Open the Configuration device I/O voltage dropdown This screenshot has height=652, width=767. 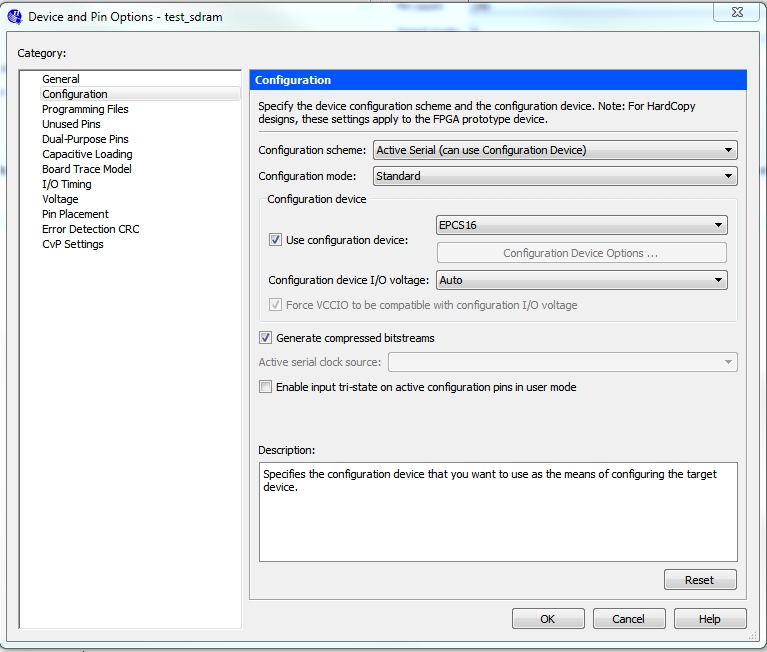582,280
